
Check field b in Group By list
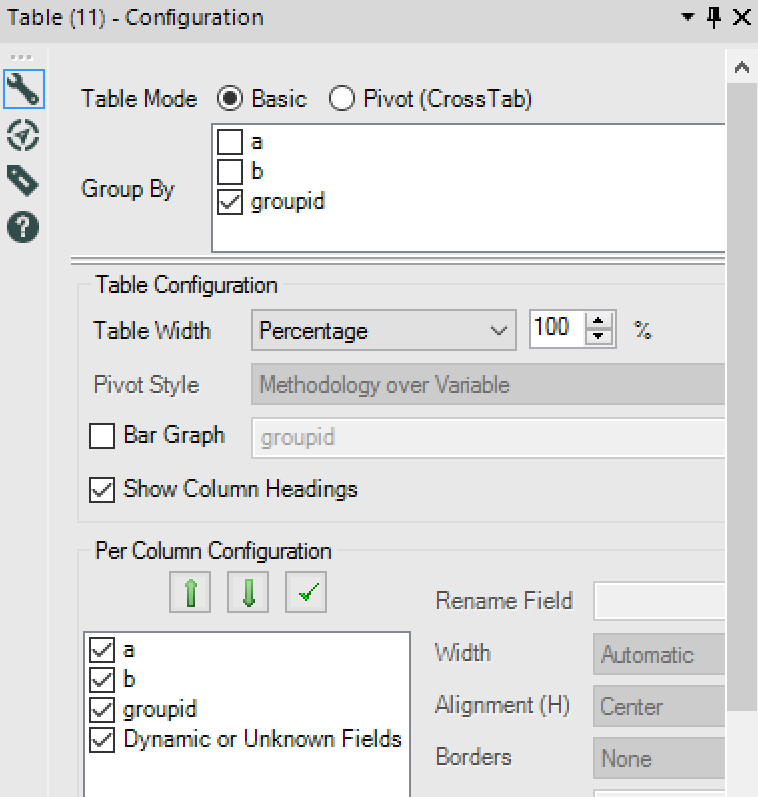click(230, 172)
